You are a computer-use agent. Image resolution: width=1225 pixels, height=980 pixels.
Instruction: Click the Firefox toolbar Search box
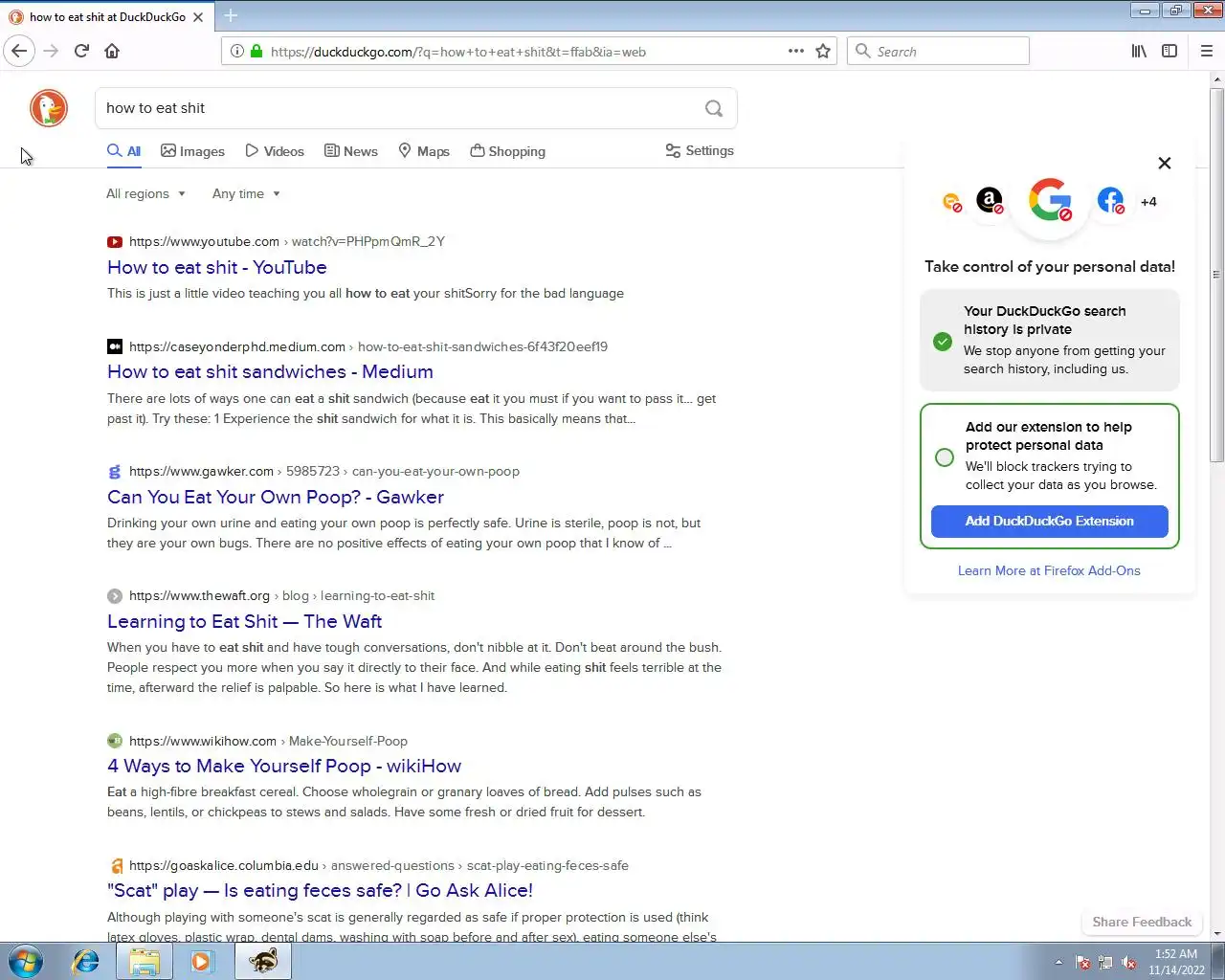pyautogui.click(x=938, y=51)
